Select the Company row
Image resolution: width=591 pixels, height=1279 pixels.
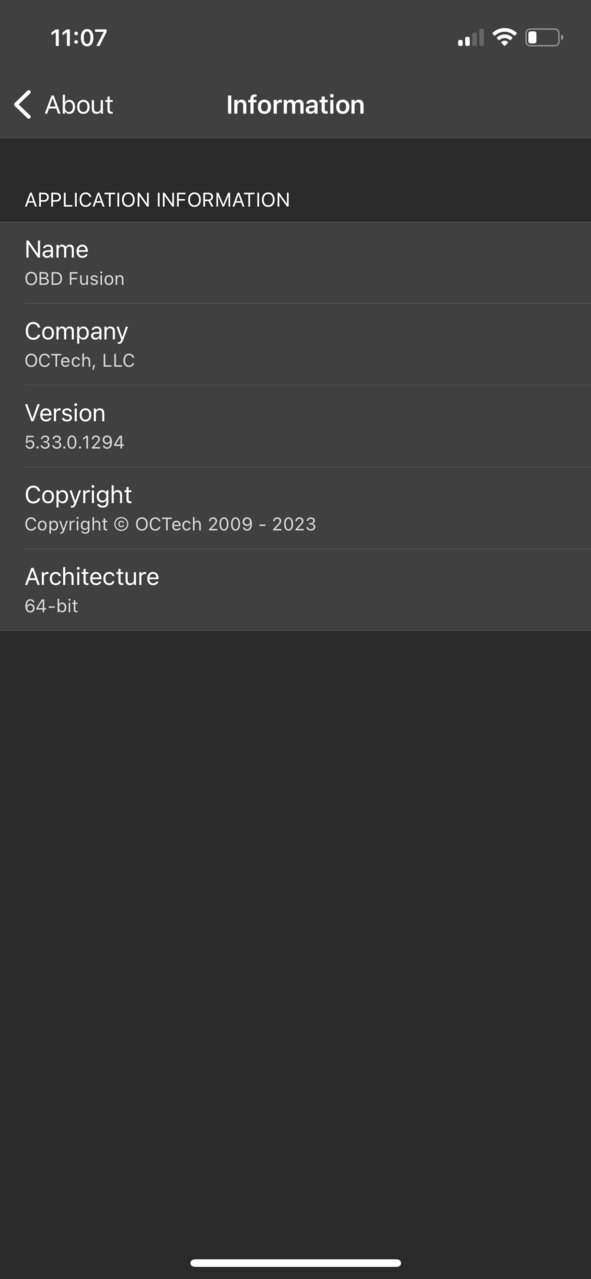[x=295, y=345]
